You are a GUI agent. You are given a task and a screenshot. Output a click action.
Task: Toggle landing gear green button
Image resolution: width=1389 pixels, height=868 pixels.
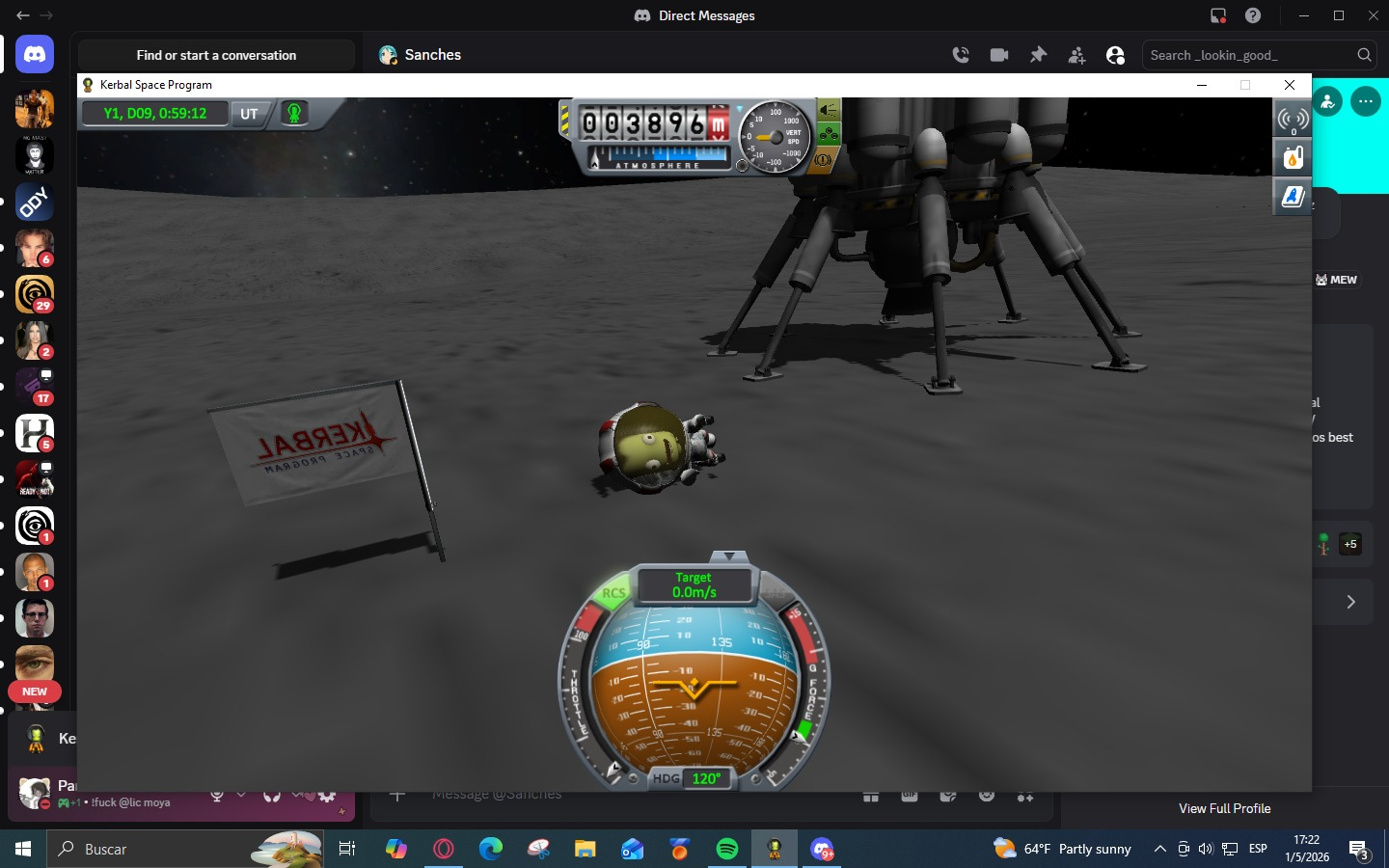pyautogui.click(x=829, y=133)
